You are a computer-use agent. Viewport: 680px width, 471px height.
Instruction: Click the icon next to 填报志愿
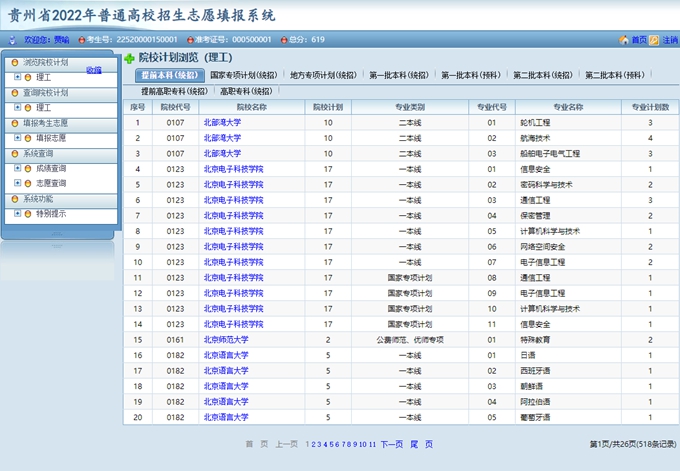[28, 138]
